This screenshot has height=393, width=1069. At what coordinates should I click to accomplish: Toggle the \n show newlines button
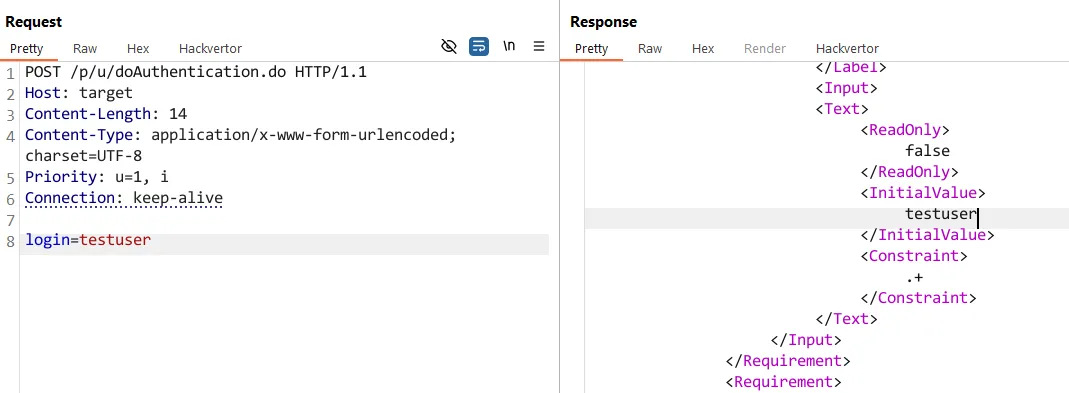(x=509, y=47)
